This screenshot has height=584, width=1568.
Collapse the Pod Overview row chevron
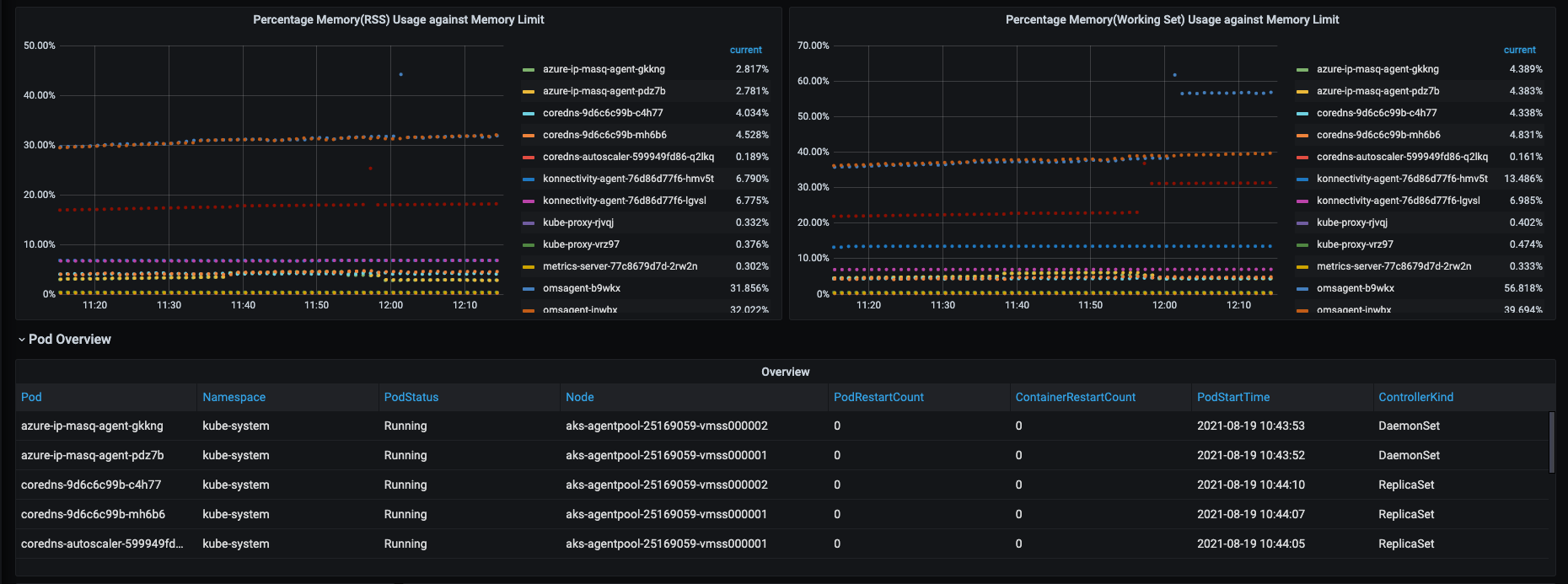point(21,340)
